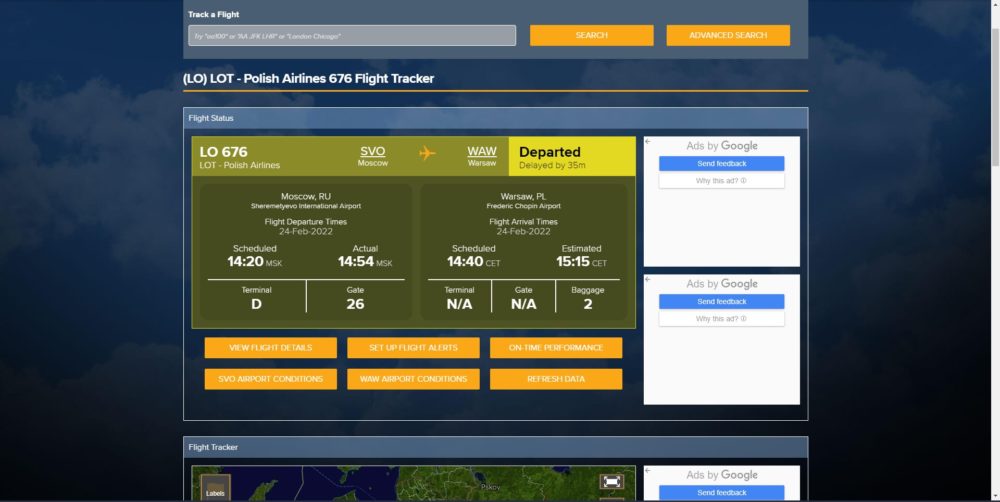
Task: Click VIEW FLIGHT DETAILS button
Action: [270, 348]
